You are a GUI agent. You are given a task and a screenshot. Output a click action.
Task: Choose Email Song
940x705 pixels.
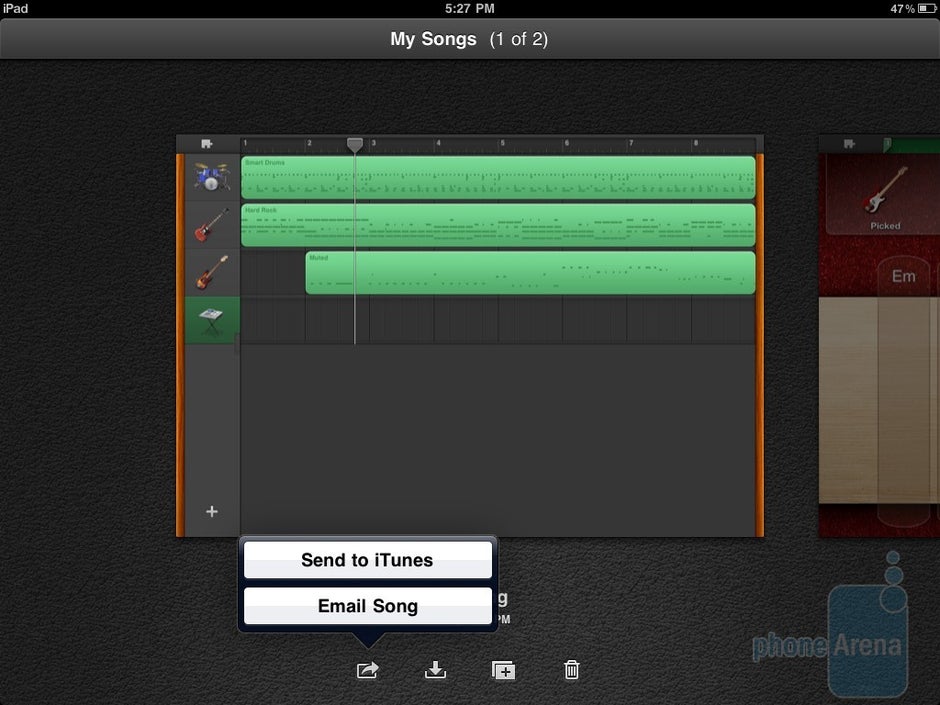click(366, 606)
